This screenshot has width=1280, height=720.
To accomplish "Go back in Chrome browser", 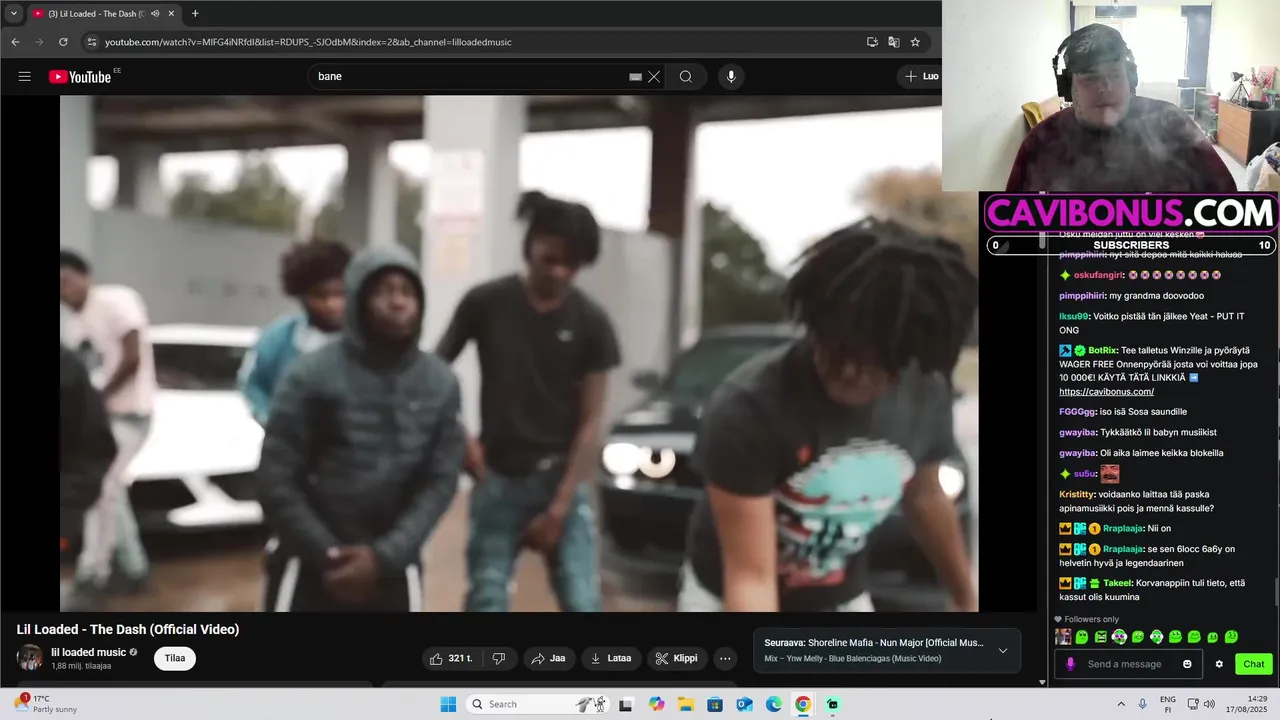I will click(x=15, y=42).
